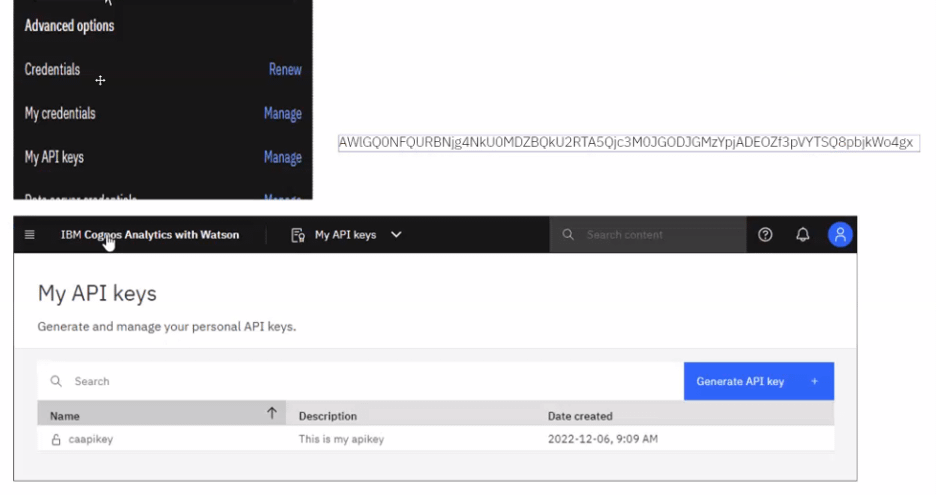Open the user profile avatar menu
936x496 pixels.
pyautogui.click(x=840, y=235)
